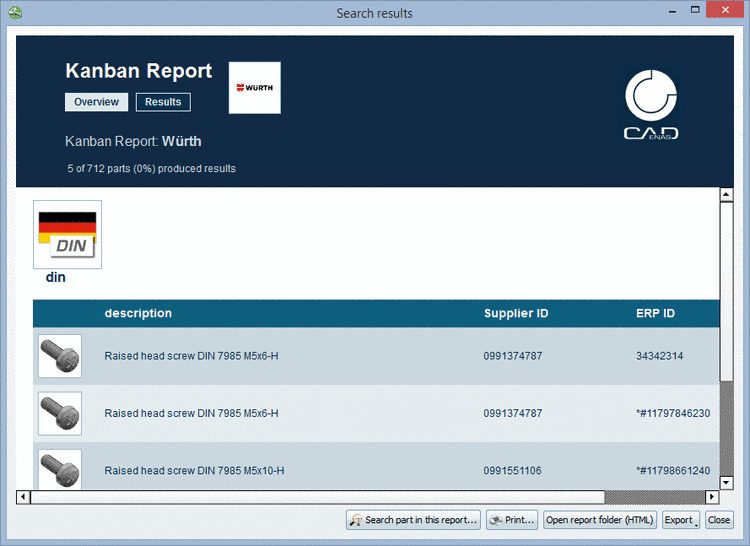This screenshot has width=750, height=546.
Task: Click the Würth logo tile
Action: coord(254,87)
